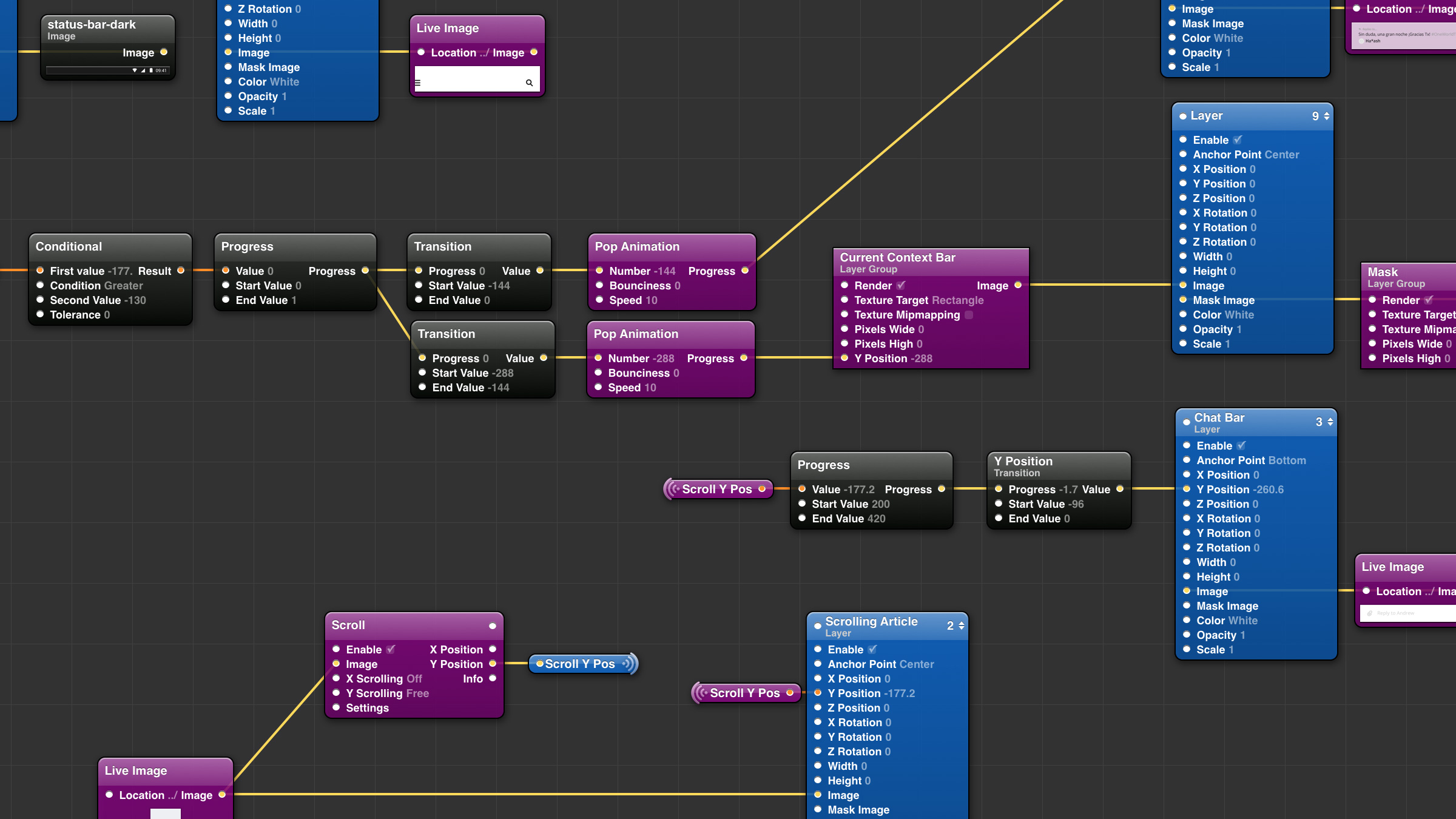Click Layer 9 title consumer port
The width and height of the screenshot is (1456, 819).
pos(1183,116)
